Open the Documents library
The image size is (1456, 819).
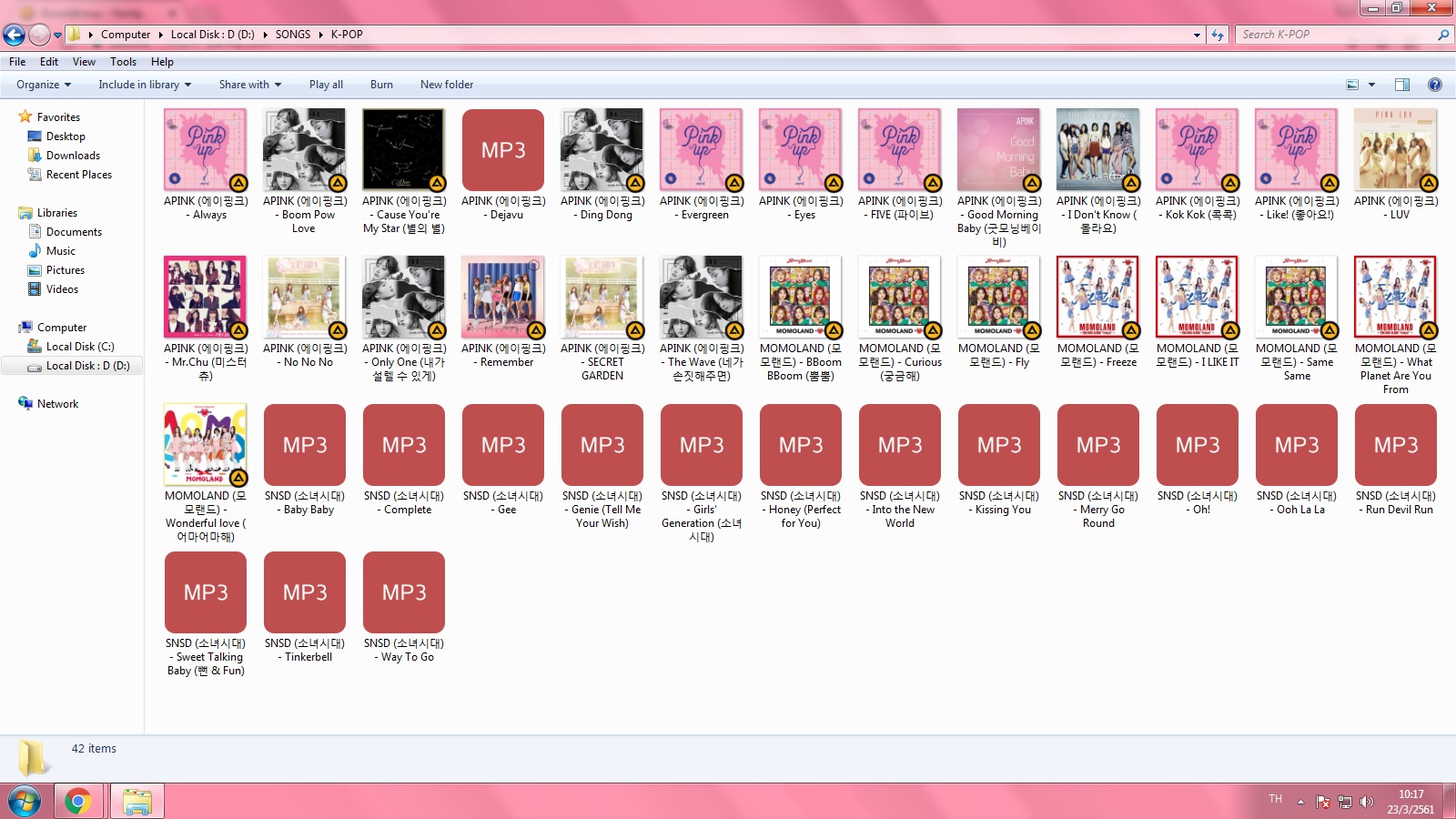pos(74,232)
